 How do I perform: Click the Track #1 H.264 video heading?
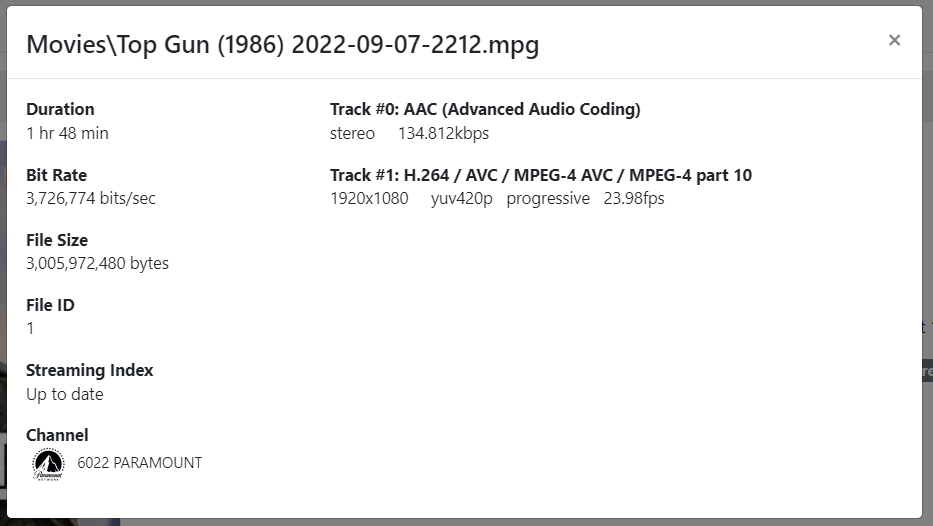[x=540, y=175]
